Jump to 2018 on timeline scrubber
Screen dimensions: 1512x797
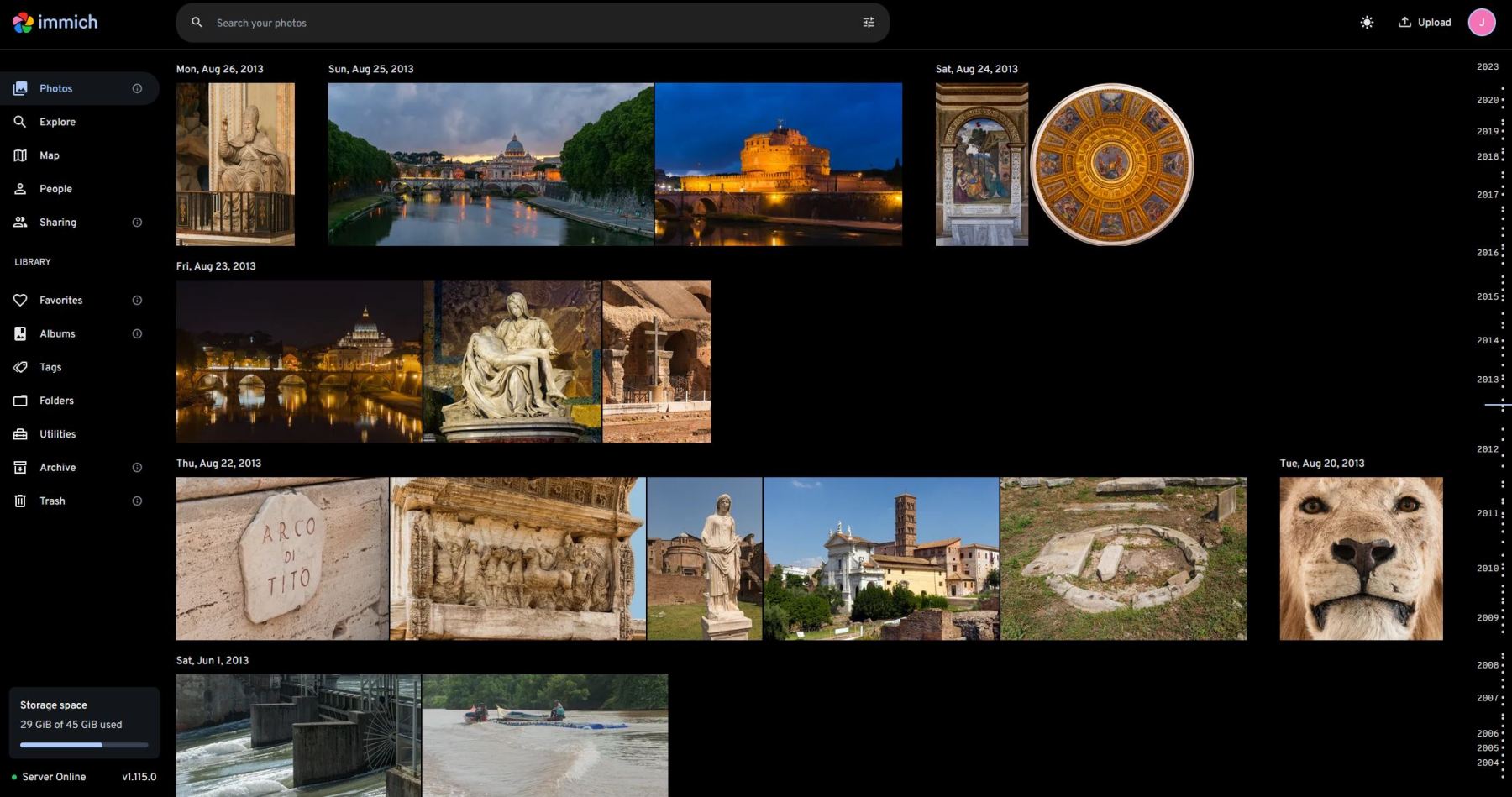[1487, 156]
